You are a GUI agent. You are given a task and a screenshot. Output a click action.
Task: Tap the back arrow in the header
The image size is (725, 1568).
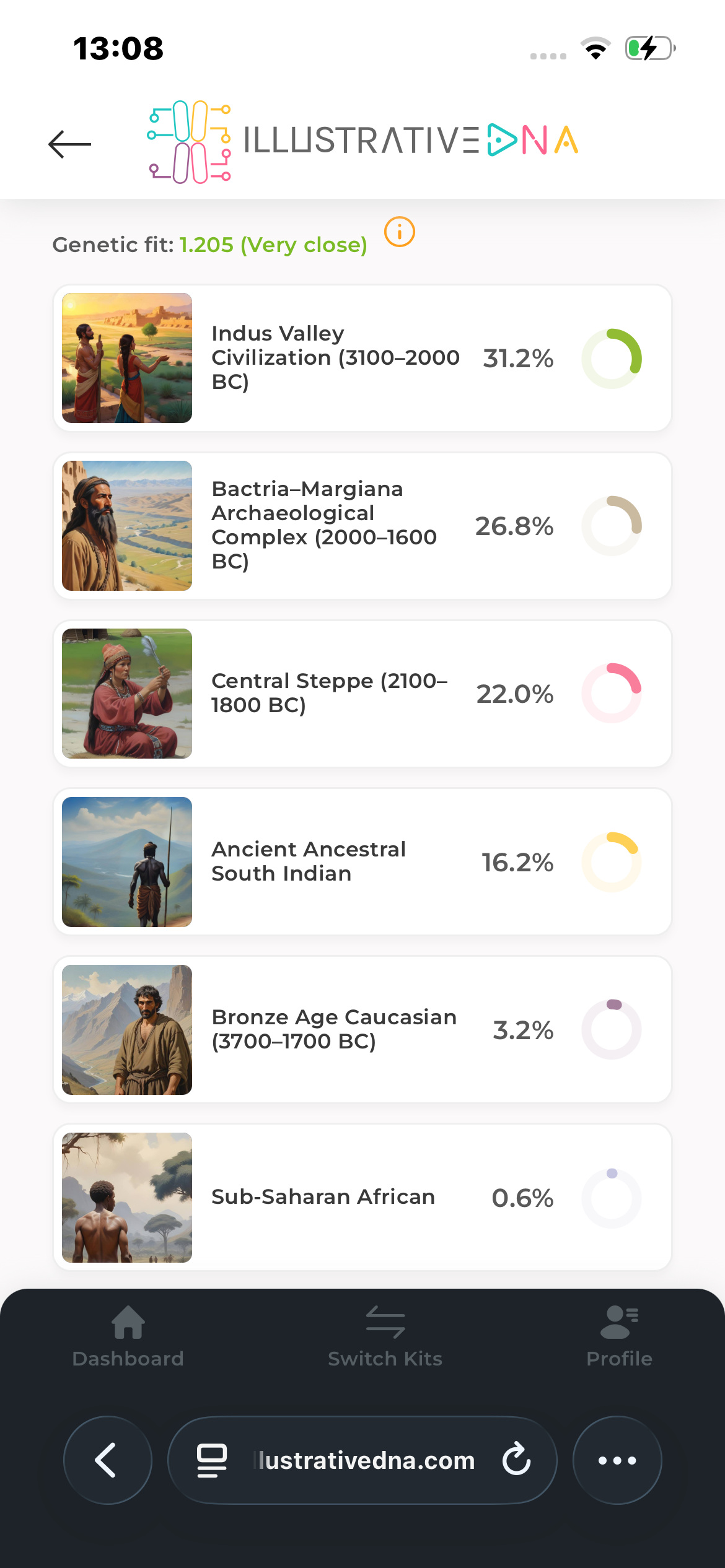click(x=70, y=144)
